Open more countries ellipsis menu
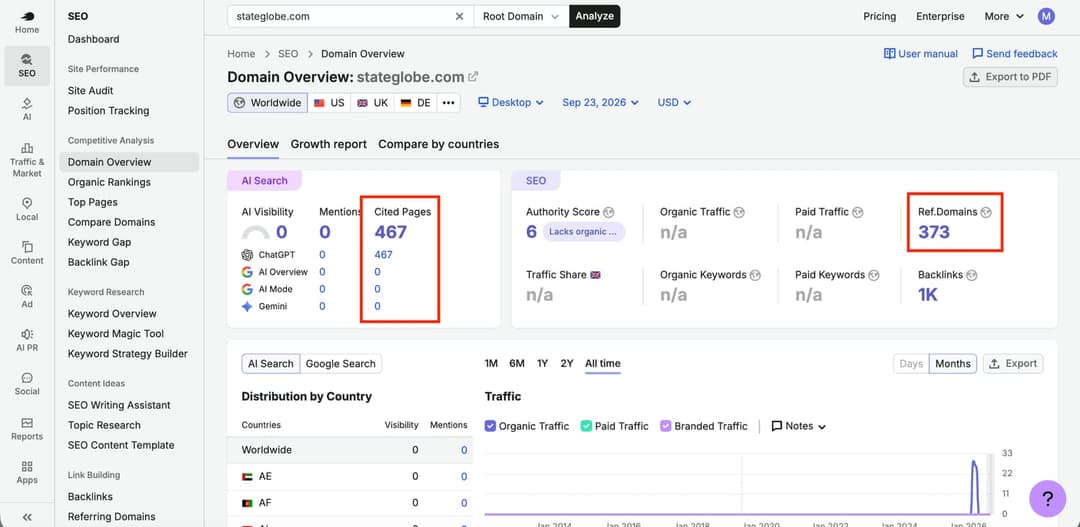This screenshot has height=527, width=1080. pos(448,103)
